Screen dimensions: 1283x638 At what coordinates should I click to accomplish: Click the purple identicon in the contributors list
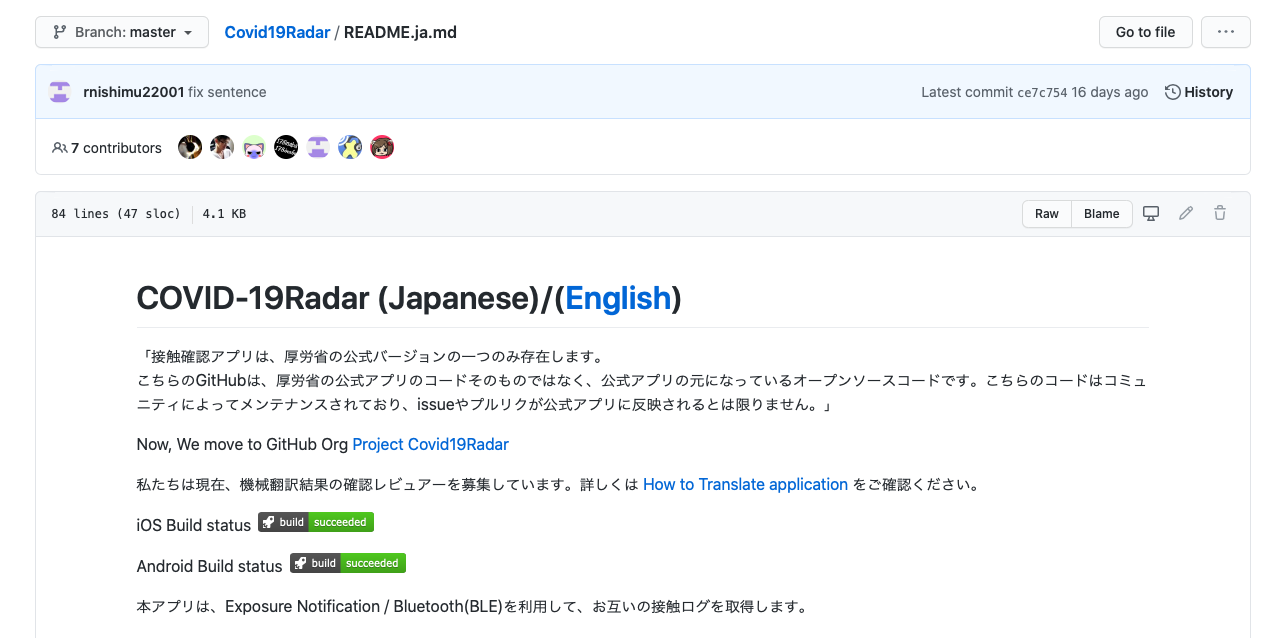point(318,148)
